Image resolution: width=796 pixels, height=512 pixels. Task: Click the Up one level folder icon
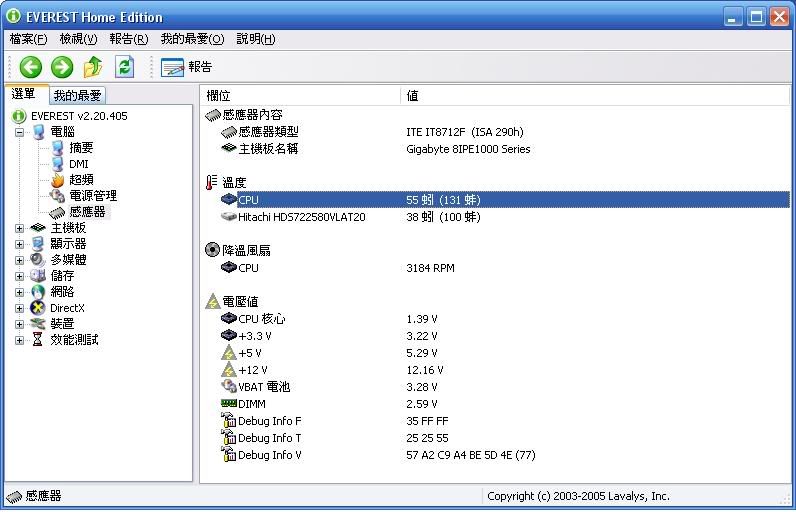pyautogui.click(x=93, y=67)
